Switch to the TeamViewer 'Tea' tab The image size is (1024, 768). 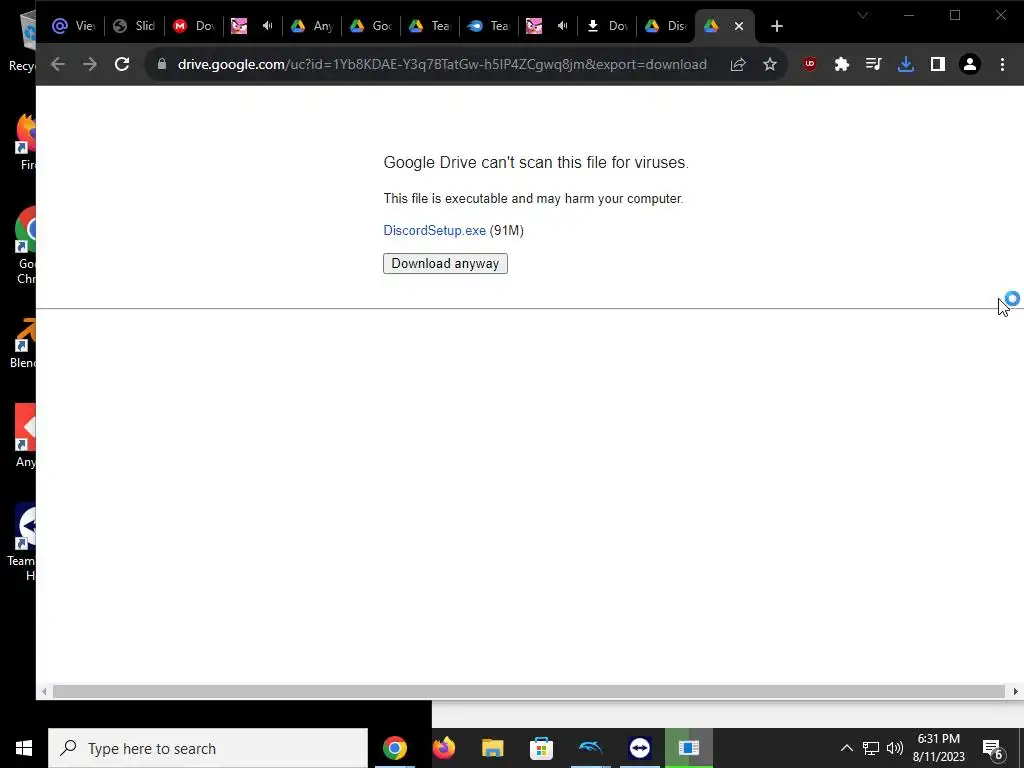pos(488,26)
